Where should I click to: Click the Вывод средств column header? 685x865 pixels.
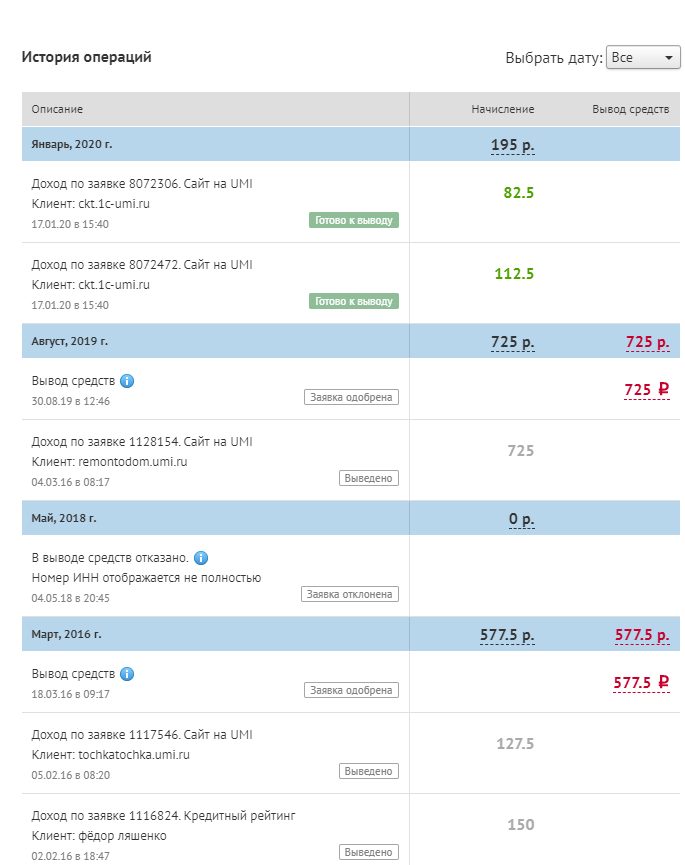point(630,109)
